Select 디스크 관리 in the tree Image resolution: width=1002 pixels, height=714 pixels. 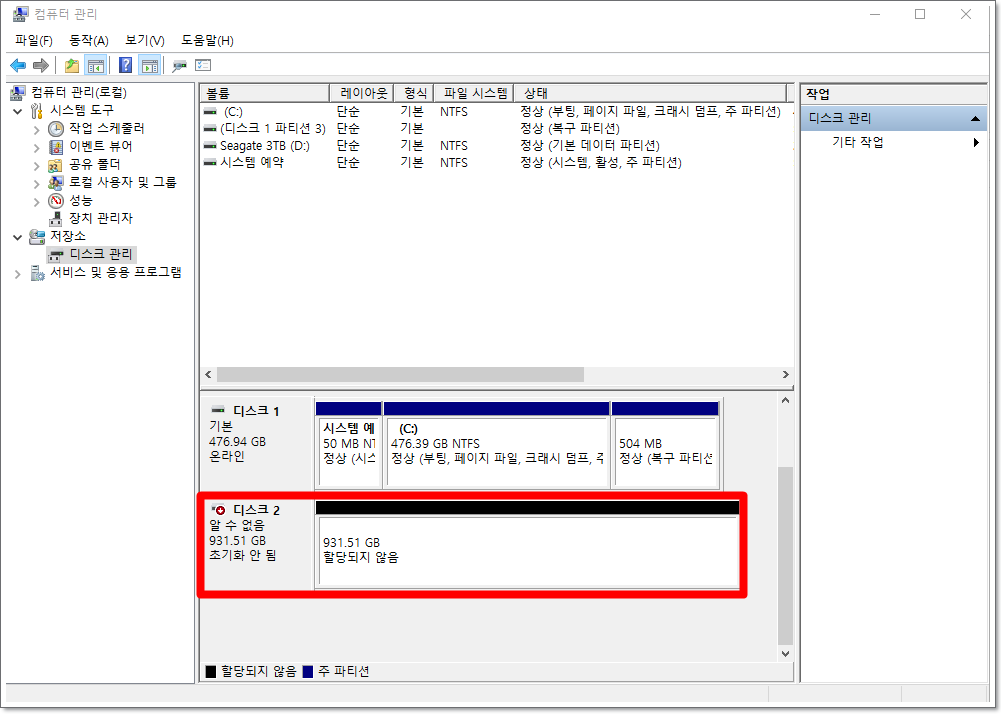click(100, 254)
